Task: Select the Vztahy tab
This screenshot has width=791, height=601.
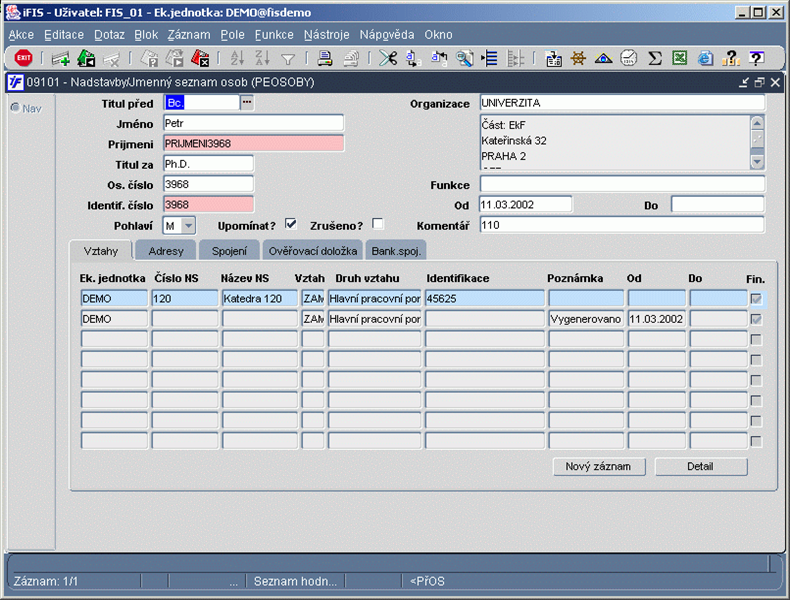Action: pyautogui.click(x=100, y=251)
